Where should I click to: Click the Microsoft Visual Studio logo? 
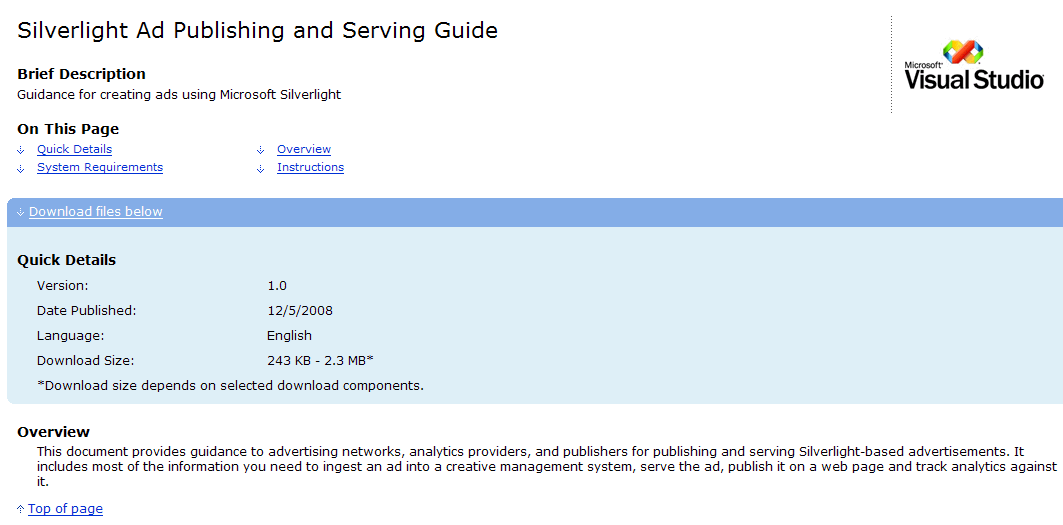[x=974, y=65]
